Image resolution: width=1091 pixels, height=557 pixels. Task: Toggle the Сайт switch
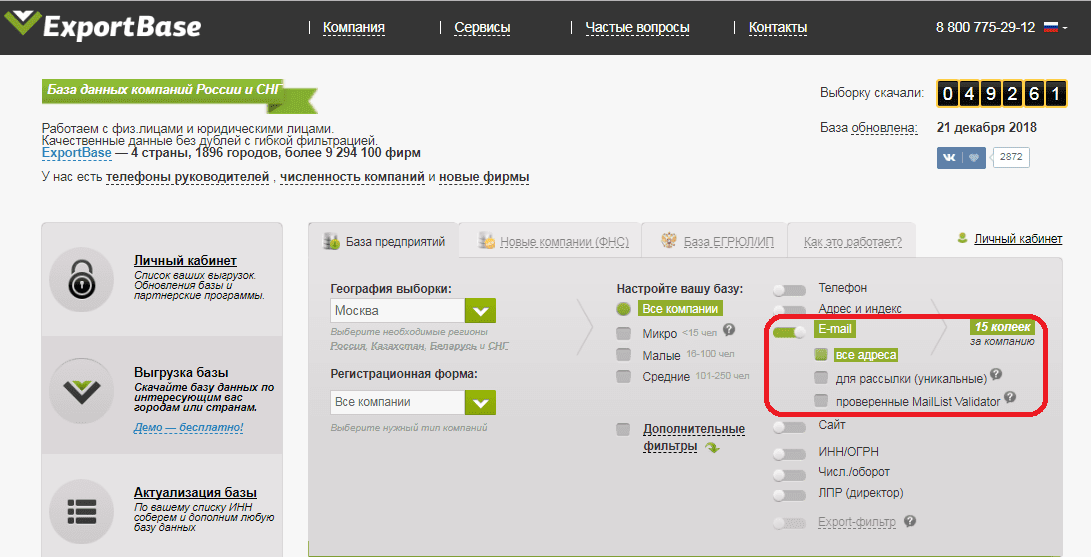[x=789, y=426]
